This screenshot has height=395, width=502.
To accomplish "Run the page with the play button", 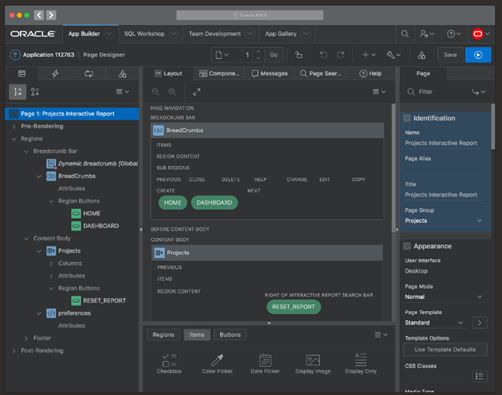I will 478,55.
